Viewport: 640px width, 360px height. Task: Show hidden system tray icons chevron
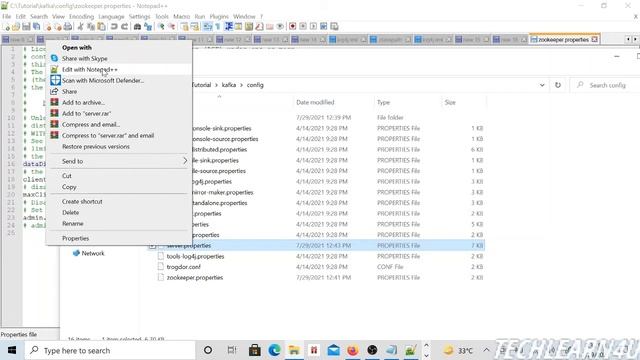(x=486, y=350)
